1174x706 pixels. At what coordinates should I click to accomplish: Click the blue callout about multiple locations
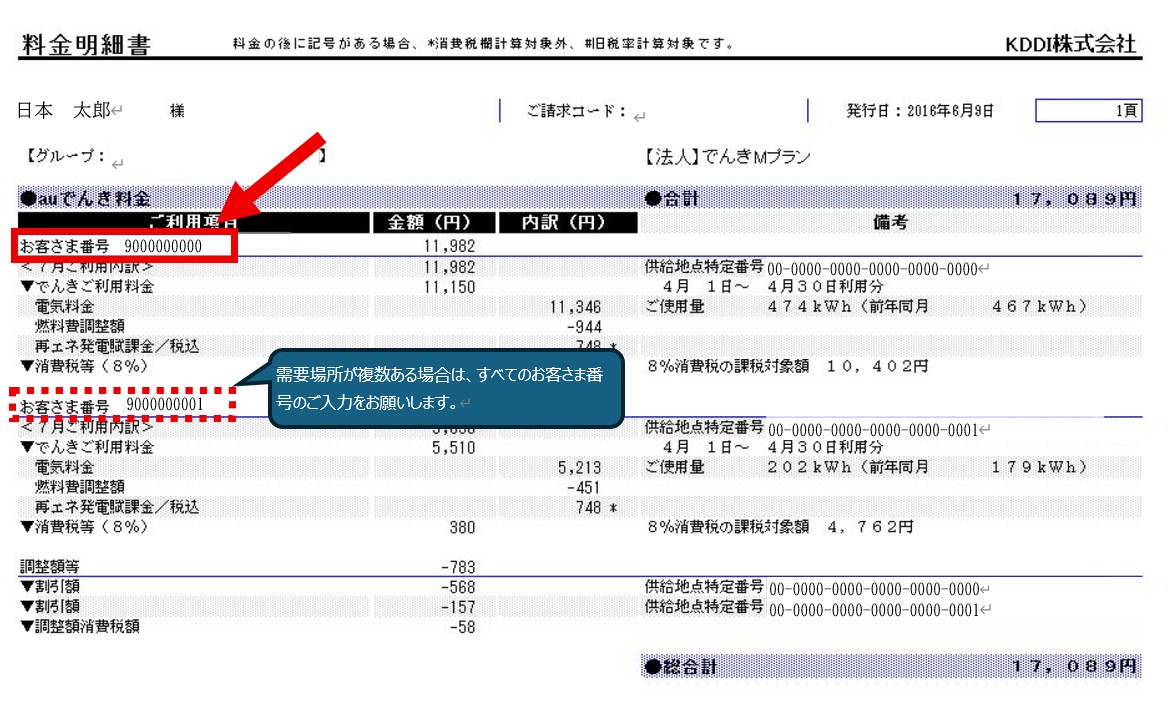point(446,389)
